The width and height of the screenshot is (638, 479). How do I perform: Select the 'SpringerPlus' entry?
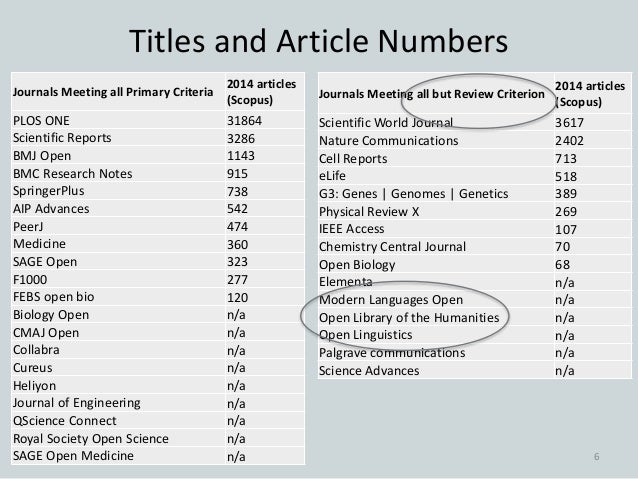[x=48, y=191]
